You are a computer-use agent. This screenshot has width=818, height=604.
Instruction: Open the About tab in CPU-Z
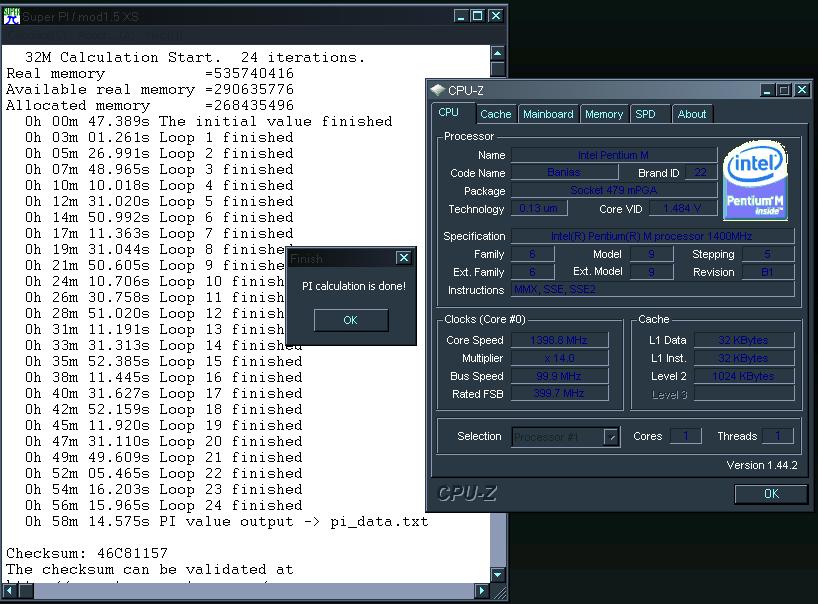[692, 114]
